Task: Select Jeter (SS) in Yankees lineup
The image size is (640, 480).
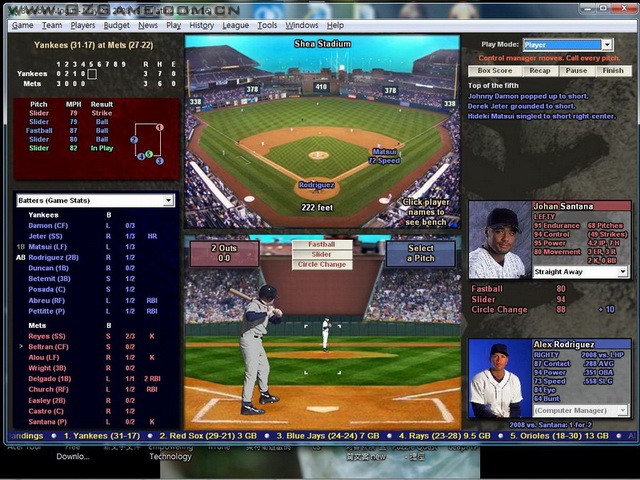Action: 45,236
